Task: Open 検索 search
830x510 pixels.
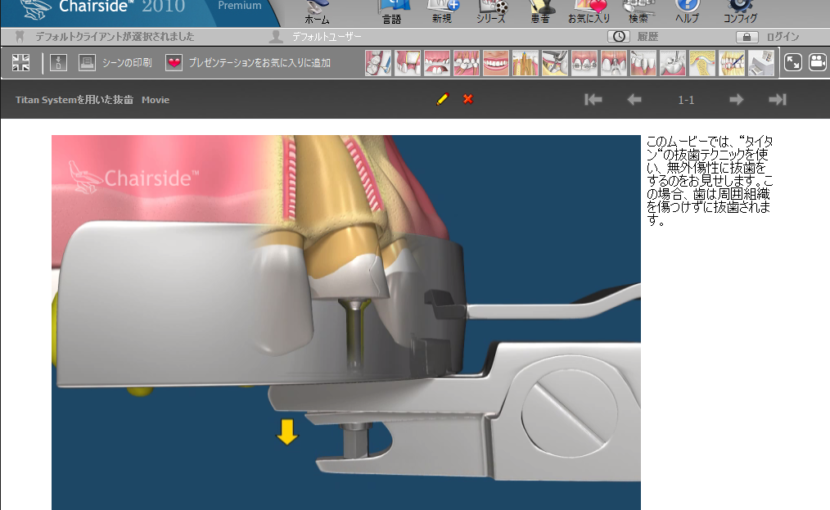Action: (638, 12)
